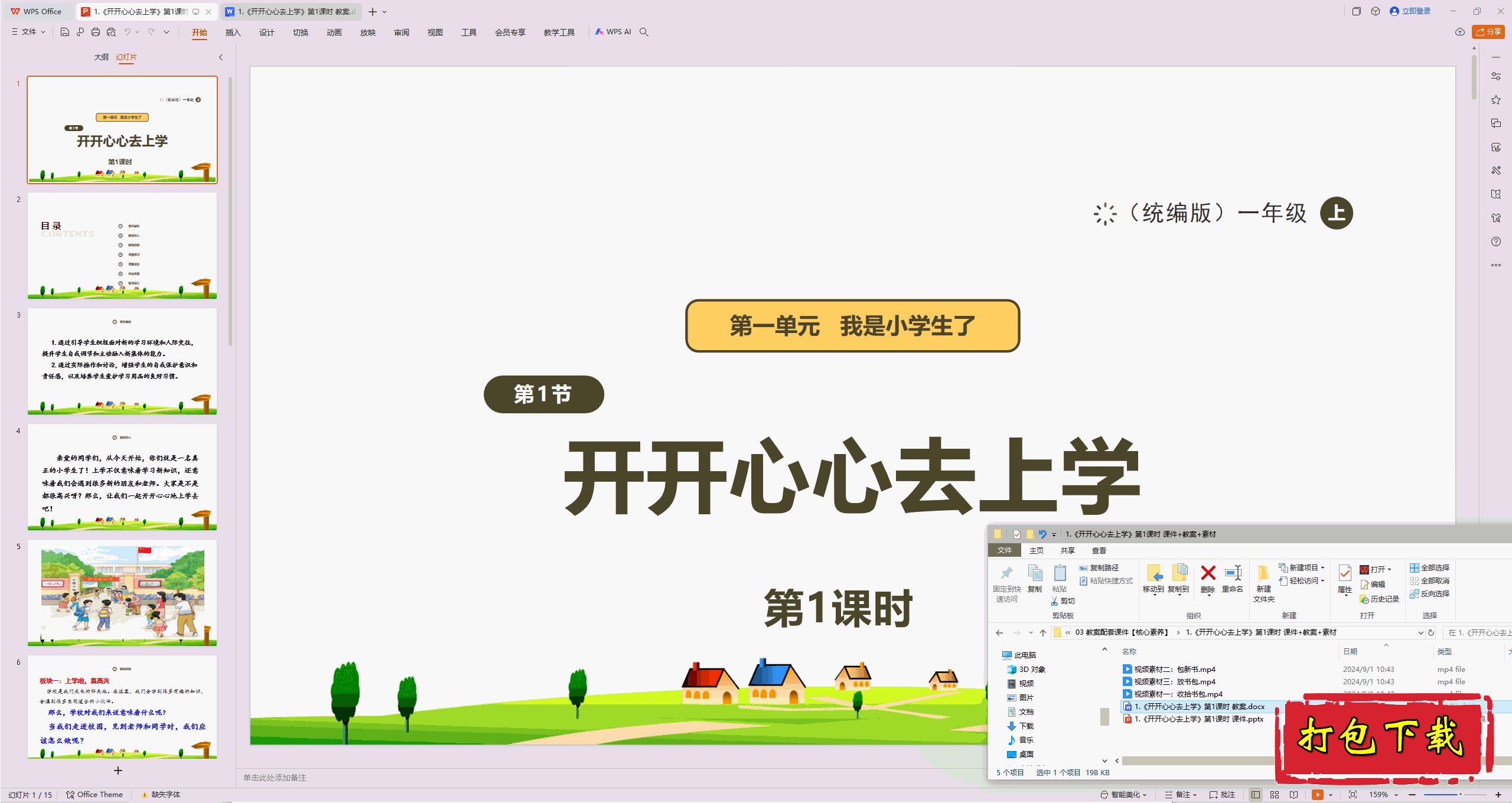Open the settings sliders icon in right sidebar

(x=1496, y=76)
